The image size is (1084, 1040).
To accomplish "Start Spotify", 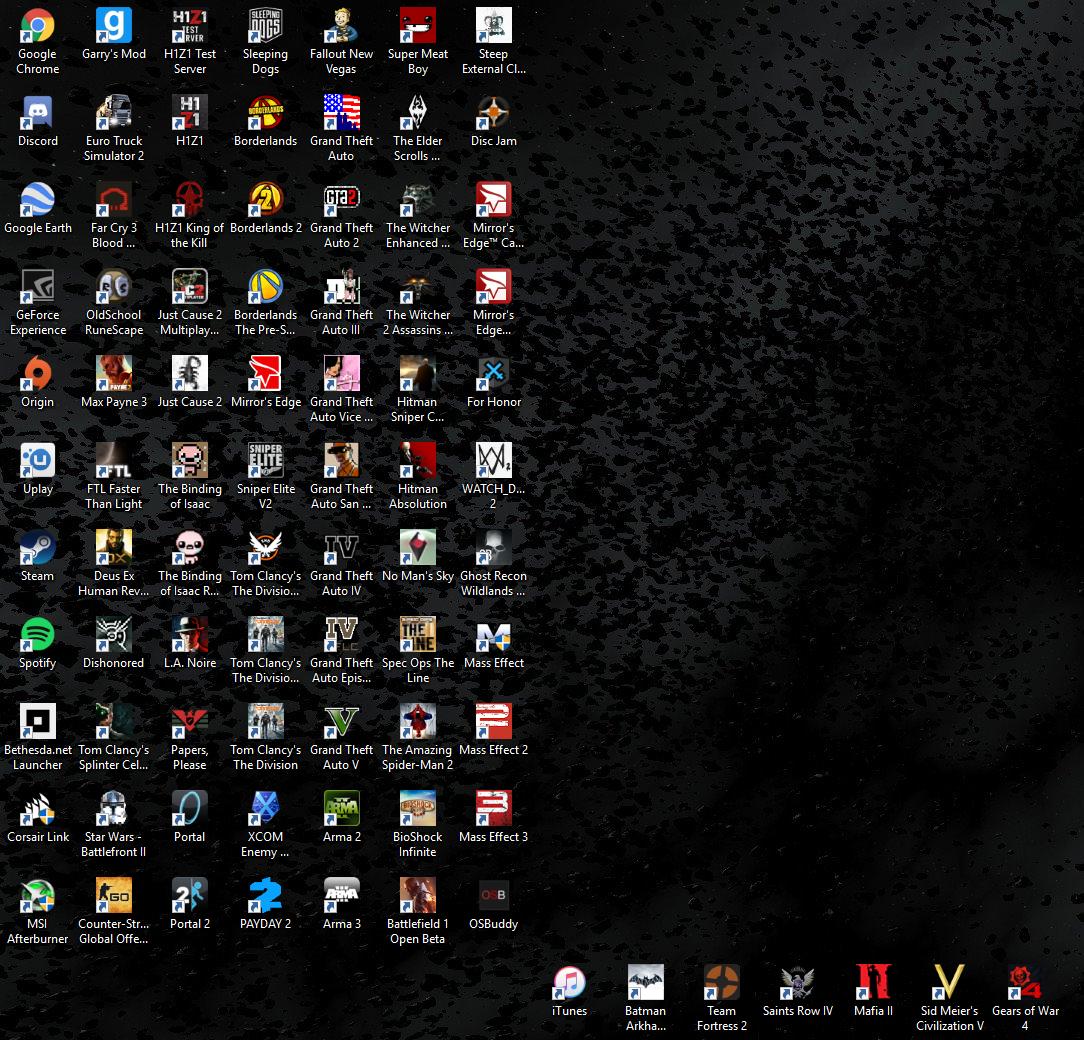I will point(37,633).
